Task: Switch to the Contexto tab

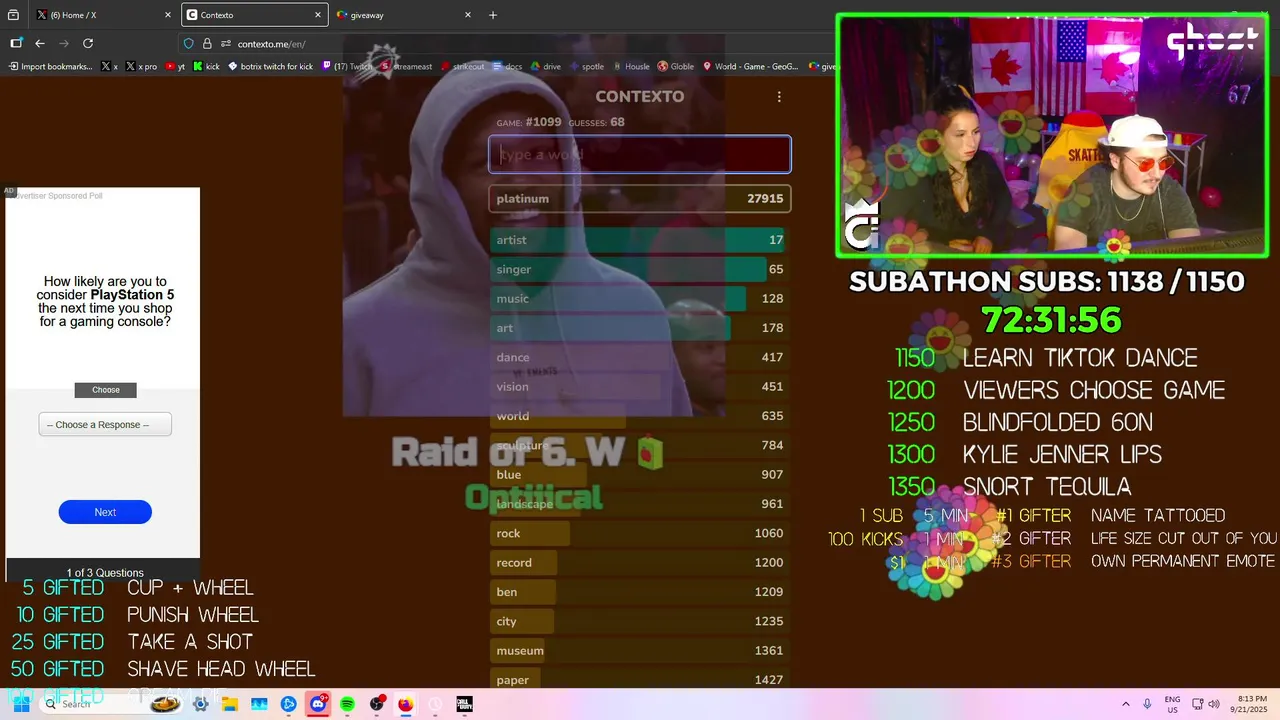Action: (x=254, y=15)
